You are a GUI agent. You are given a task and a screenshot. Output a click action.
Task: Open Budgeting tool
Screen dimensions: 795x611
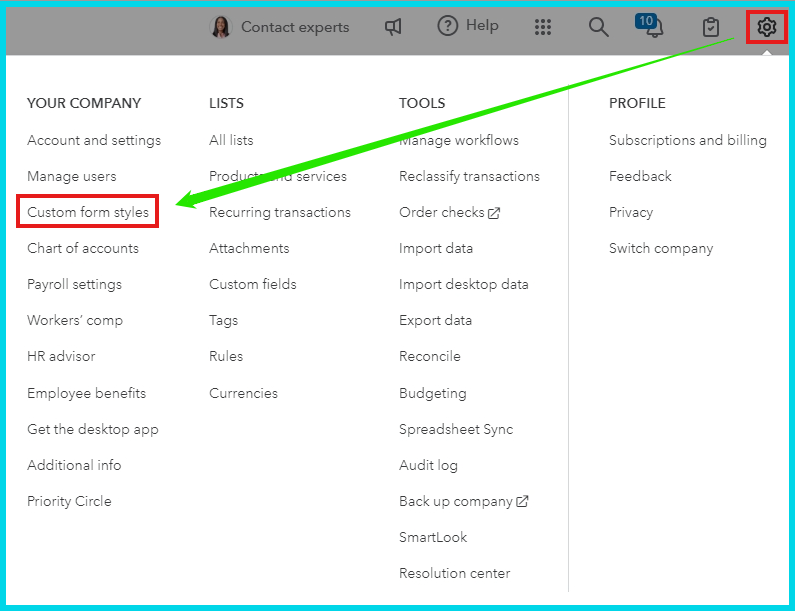click(433, 393)
